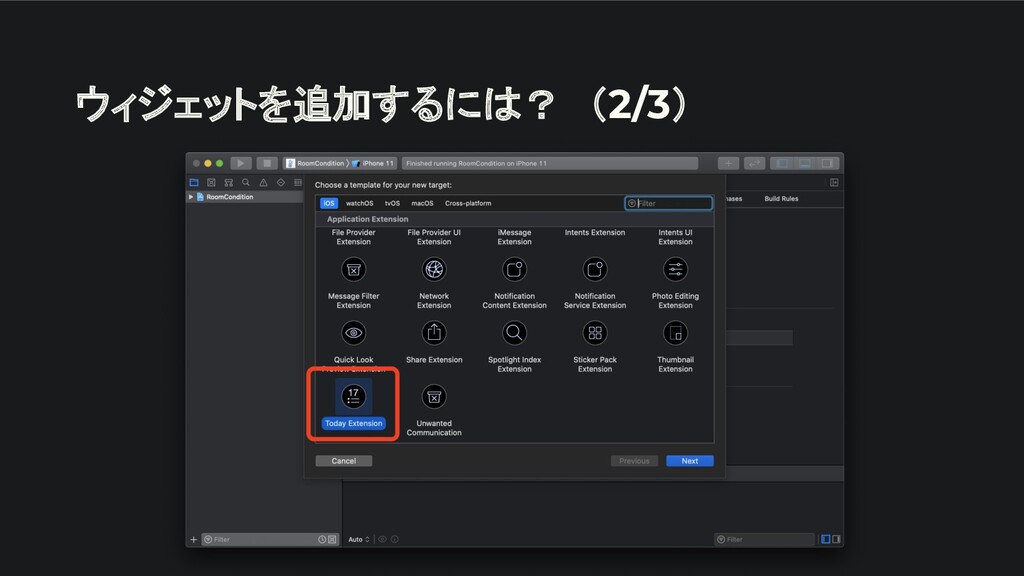Open the Project navigator folder icon

click(194, 183)
